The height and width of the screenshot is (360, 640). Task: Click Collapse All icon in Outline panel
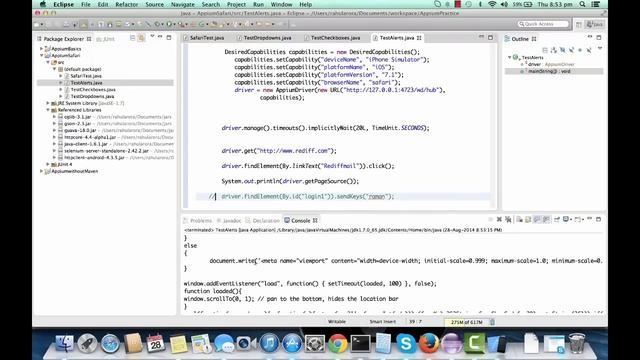pyautogui.click(x=545, y=50)
